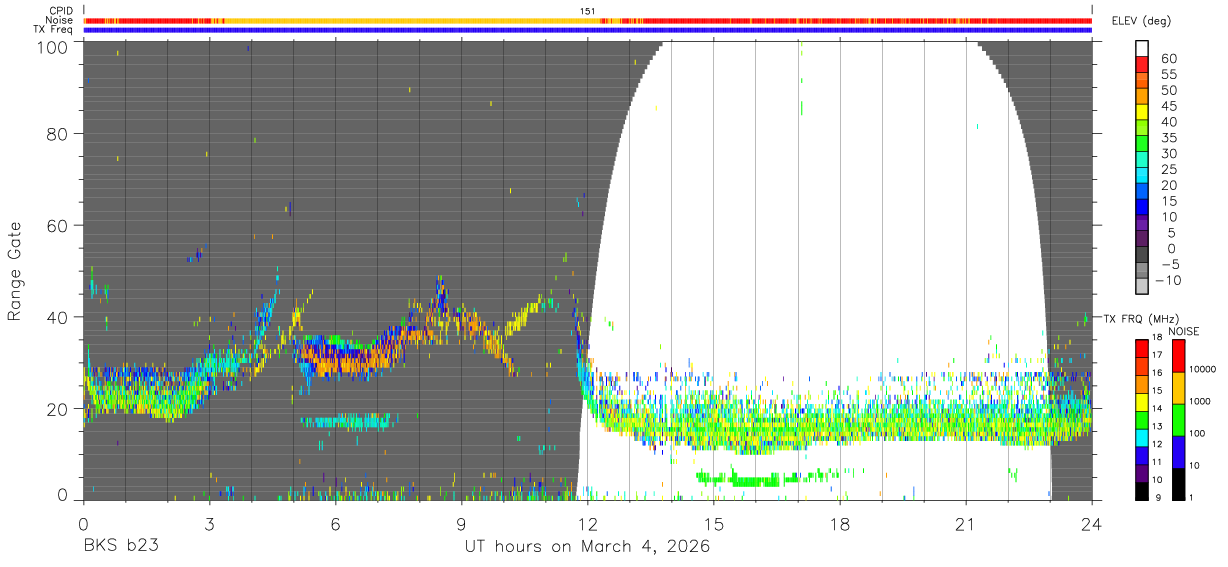The height and width of the screenshot is (567, 1228).
Task: Click the Noise row label at top left
Action: click(59, 20)
